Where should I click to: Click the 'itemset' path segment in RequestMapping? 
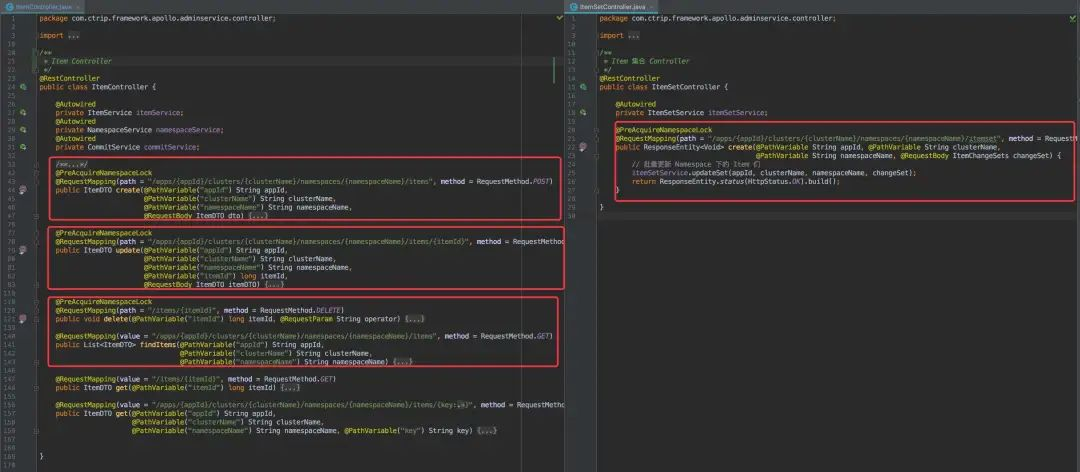(986, 139)
